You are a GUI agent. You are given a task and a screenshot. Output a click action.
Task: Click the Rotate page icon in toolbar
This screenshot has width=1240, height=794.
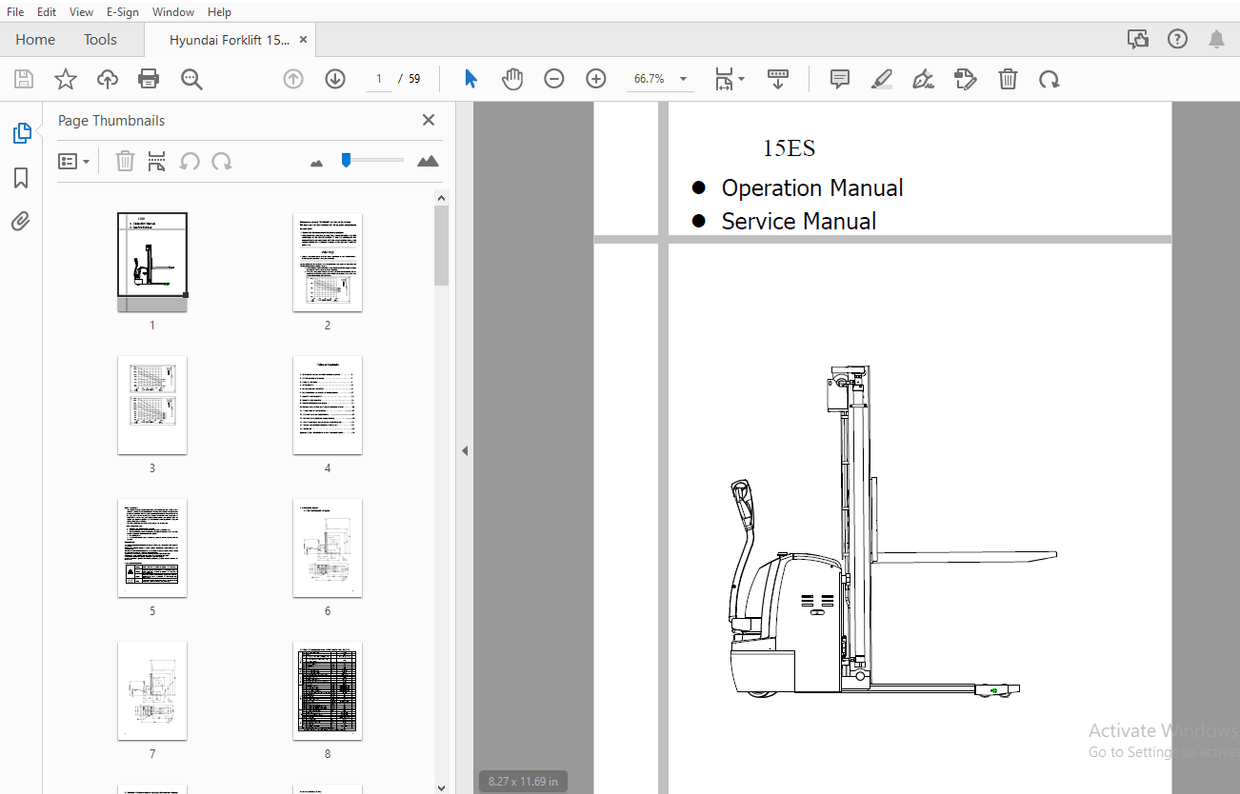pyautogui.click(x=1049, y=79)
